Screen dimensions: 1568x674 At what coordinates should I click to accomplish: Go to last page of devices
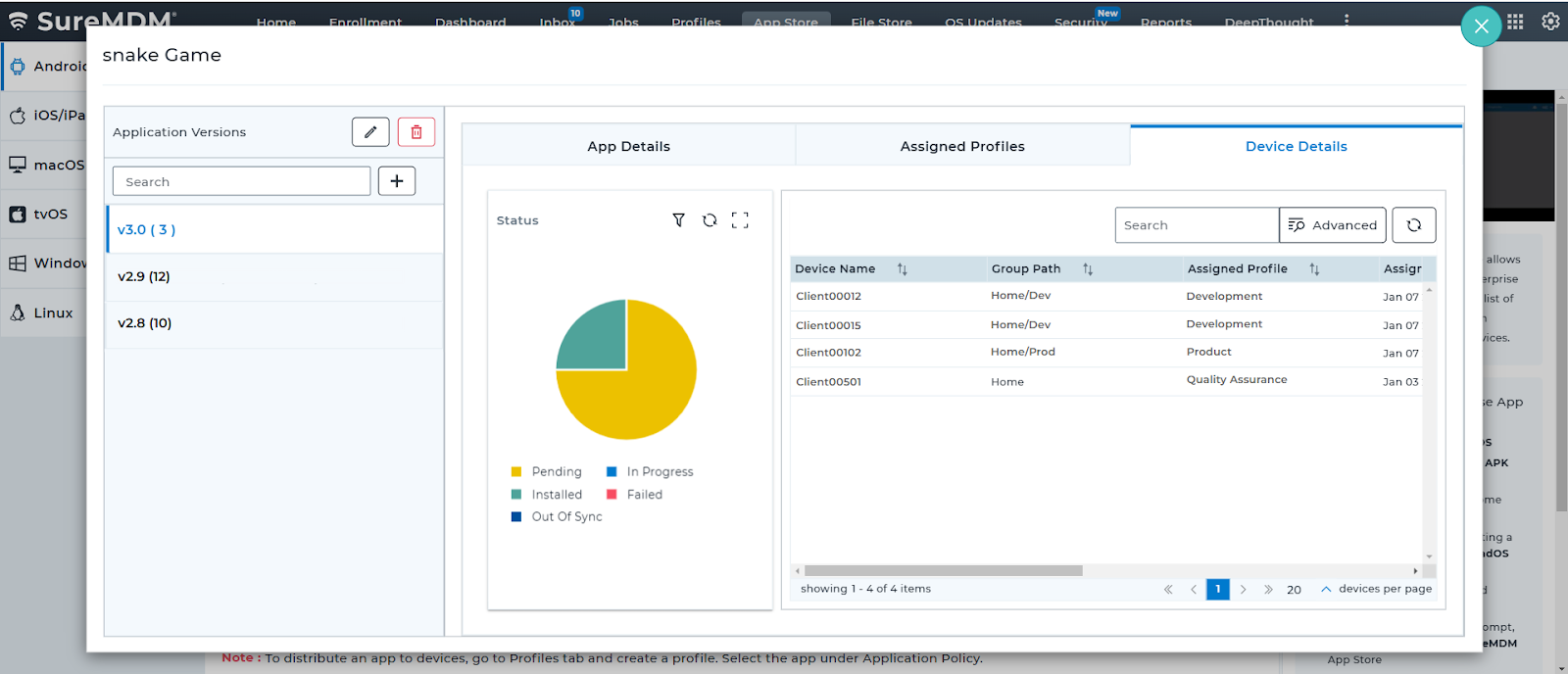tap(1268, 590)
